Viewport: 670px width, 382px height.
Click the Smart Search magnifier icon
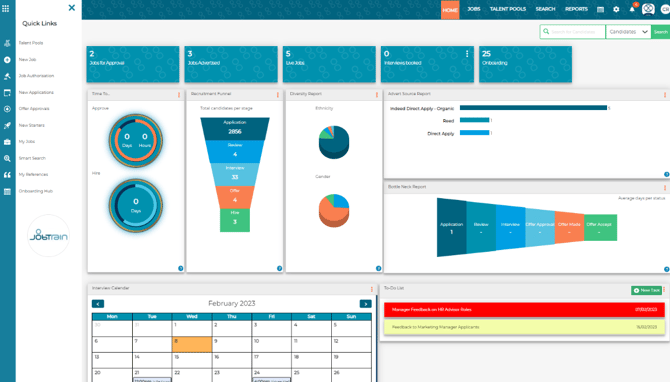pos(7,158)
